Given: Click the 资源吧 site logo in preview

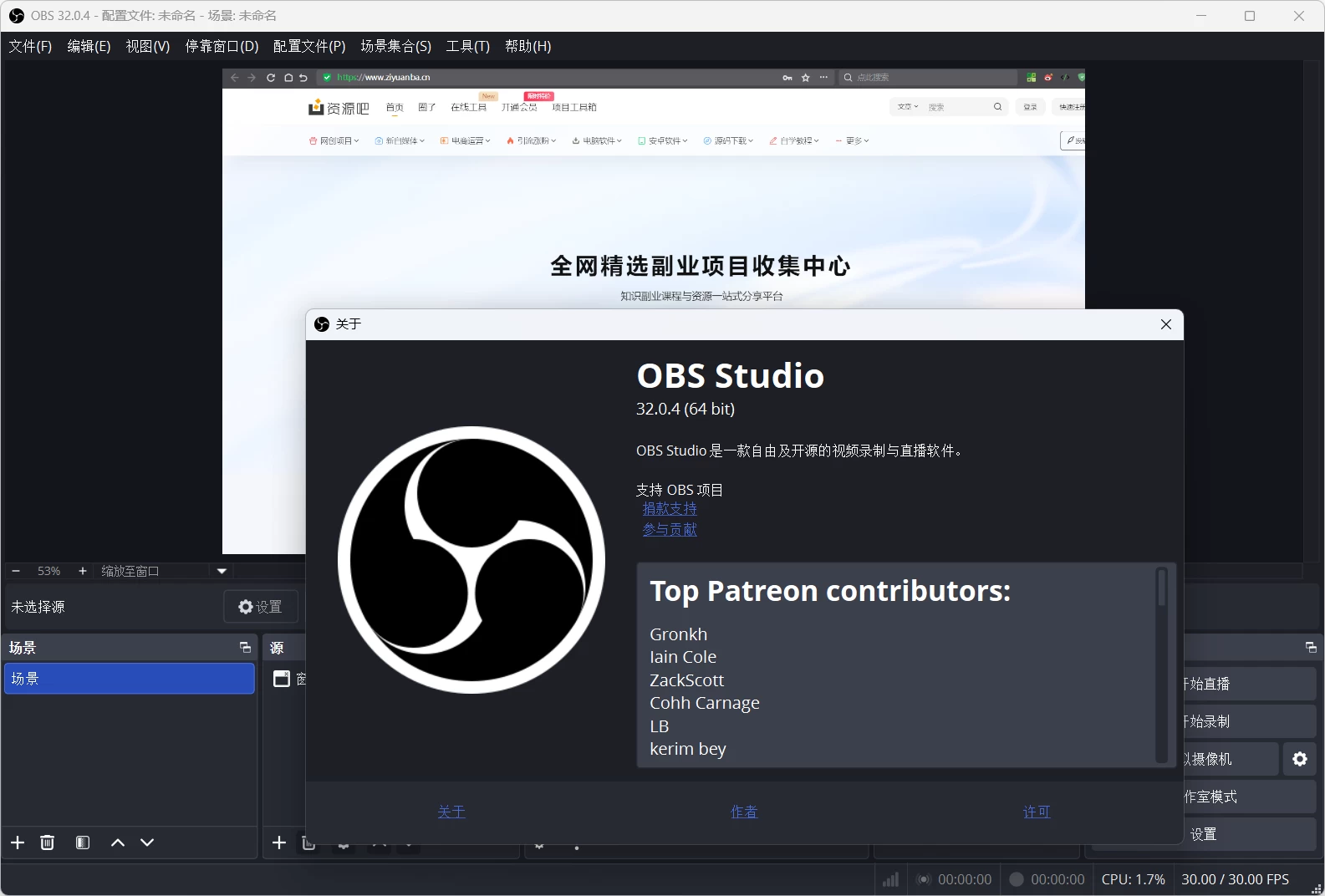Looking at the screenshot, I should pyautogui.click(x=339, y=108).
